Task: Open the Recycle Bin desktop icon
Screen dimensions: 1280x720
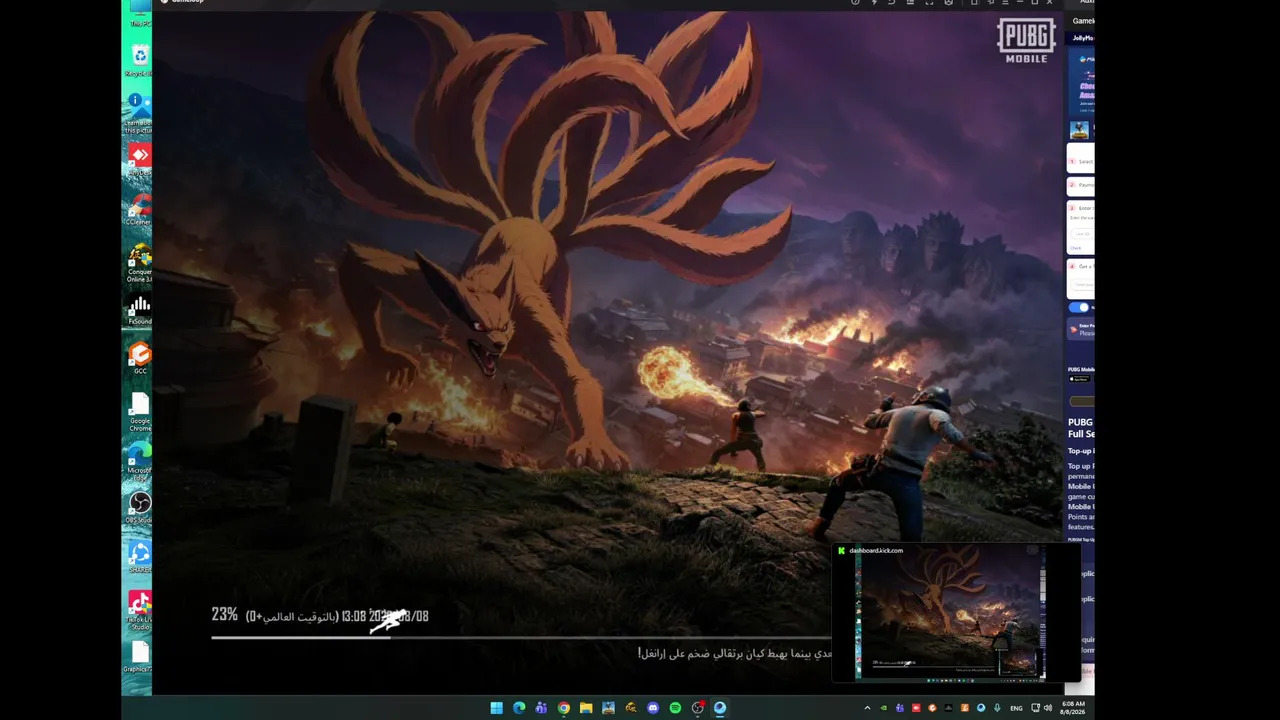Action: (x=139, y=58)
